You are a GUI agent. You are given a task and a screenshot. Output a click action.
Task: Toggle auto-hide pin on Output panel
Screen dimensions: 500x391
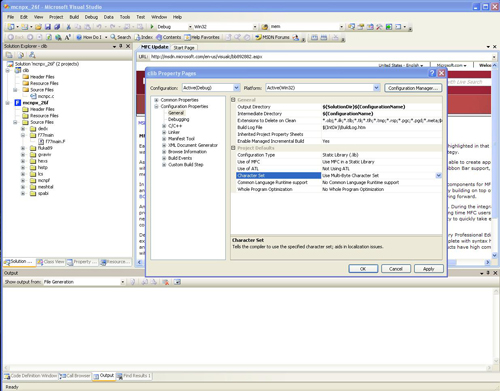pyautogui.click(x=488, y=273)
